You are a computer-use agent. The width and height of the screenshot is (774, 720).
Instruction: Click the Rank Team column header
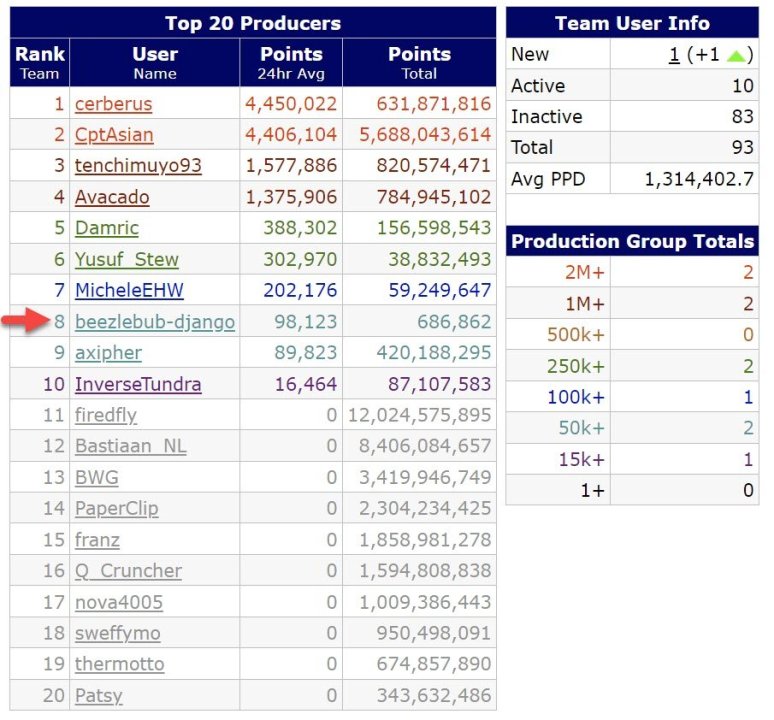(40, 62)
